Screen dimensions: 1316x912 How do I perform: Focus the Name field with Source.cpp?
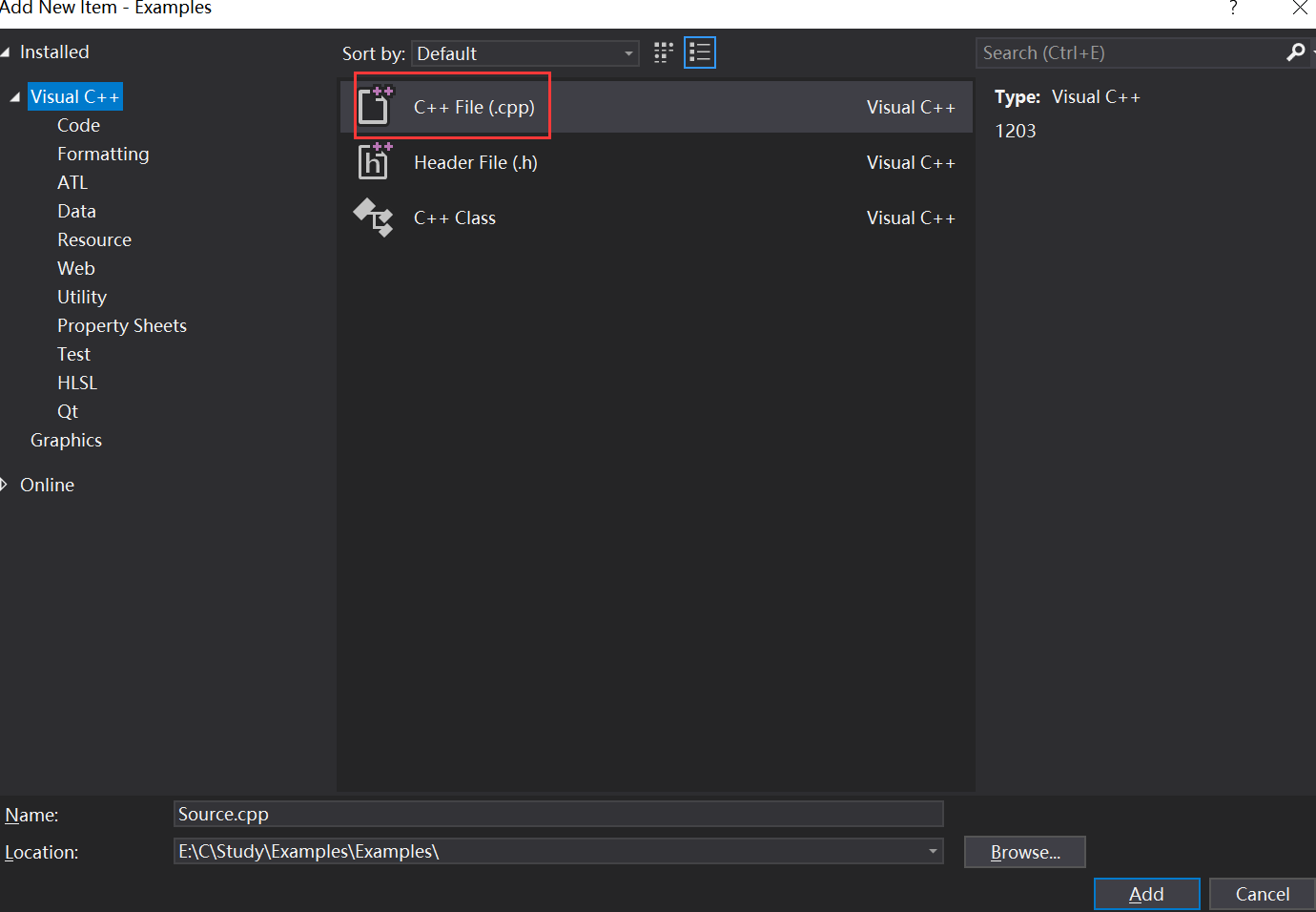(x=559, y=814)
